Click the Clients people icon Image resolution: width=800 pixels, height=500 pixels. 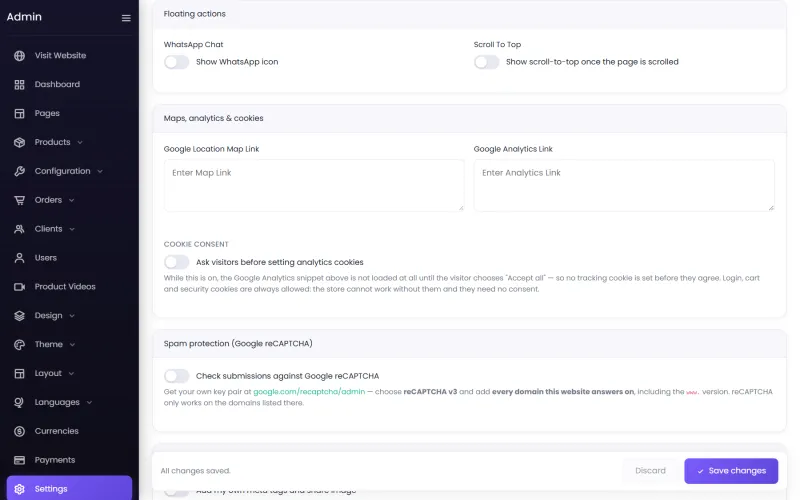[x=19, y=229]
